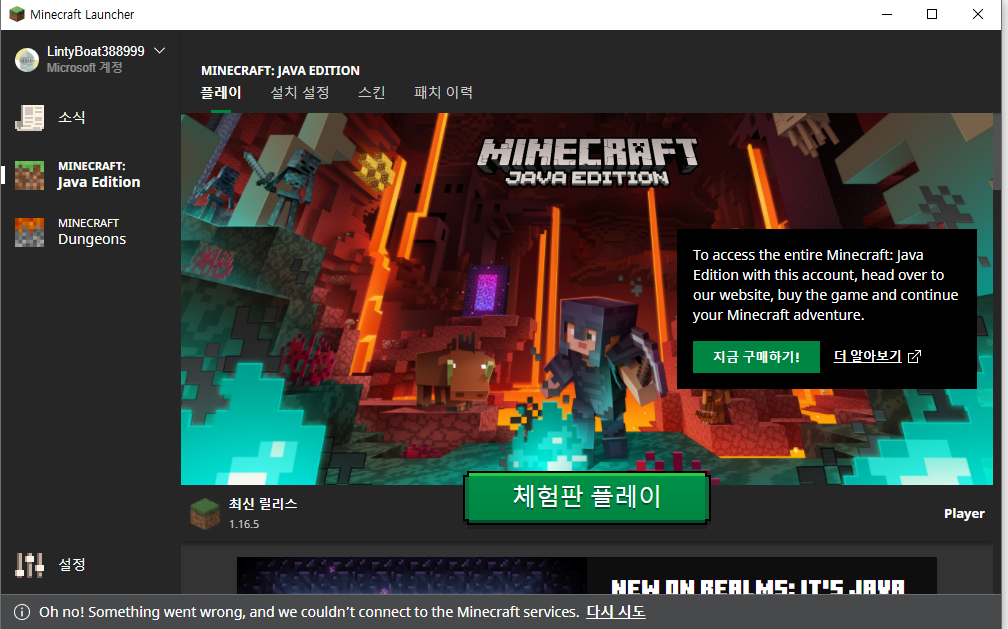Click the MINECRAFT: JAVA EDITION heading
The height and width of the screenshot is (629, 1008).
[280, 71]
